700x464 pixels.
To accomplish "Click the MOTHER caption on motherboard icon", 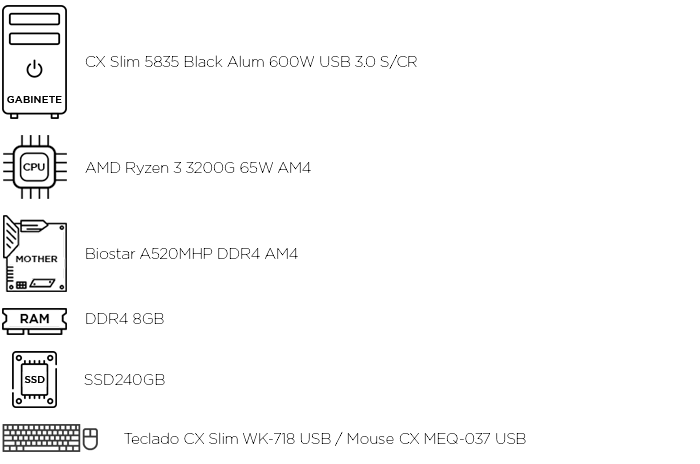I will [37, 259].
